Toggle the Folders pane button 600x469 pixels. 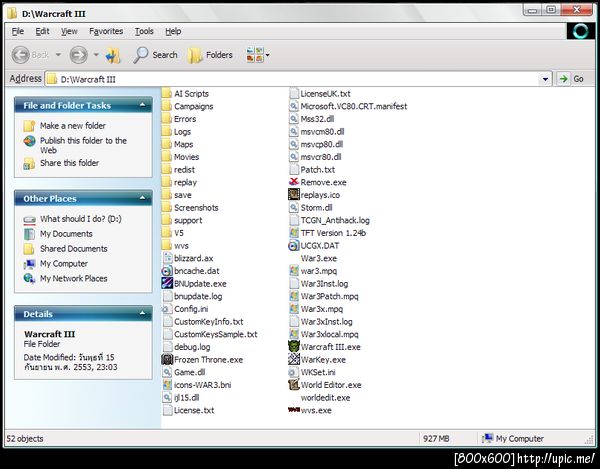click(210, 55)
